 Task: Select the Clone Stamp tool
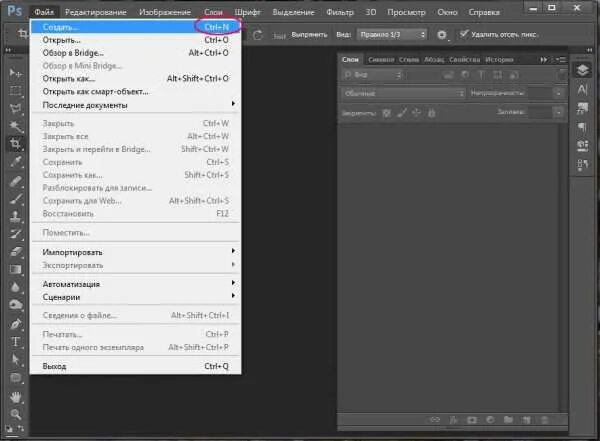click(16, 217)
